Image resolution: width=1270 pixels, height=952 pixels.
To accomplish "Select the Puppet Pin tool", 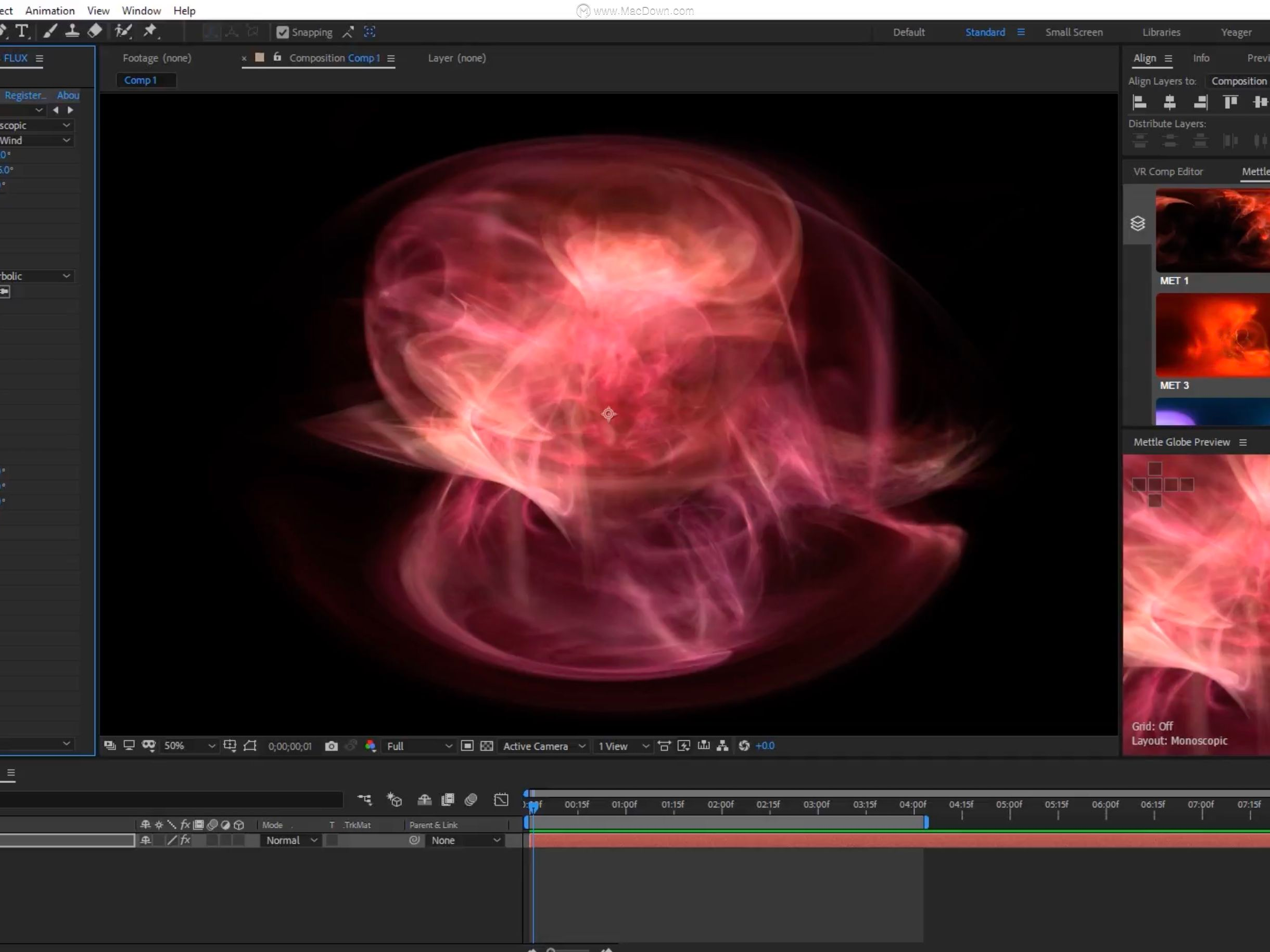I will click(150, 31).
